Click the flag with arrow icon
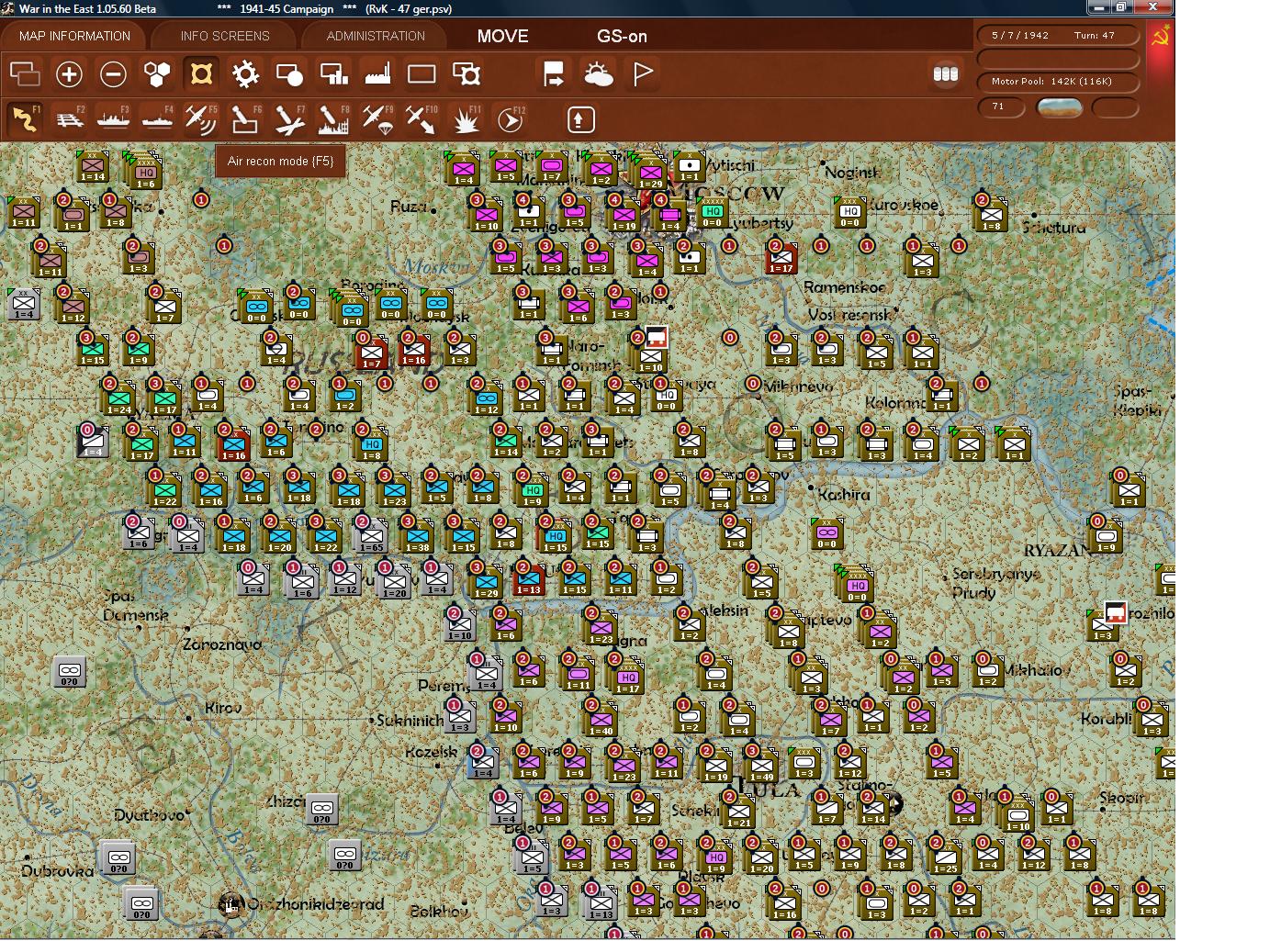1270x952 pixels. coord(554,73)
